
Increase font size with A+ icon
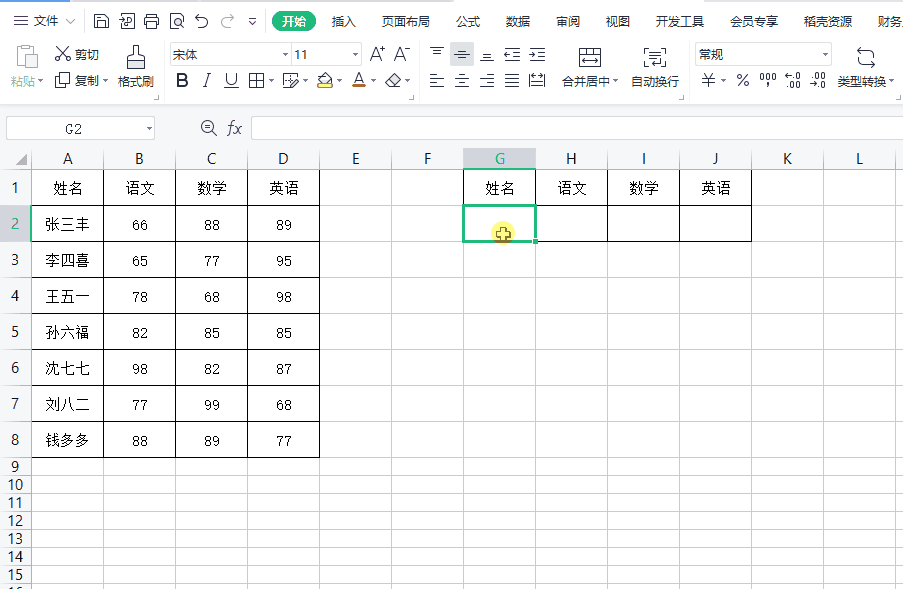click(377, 54)
